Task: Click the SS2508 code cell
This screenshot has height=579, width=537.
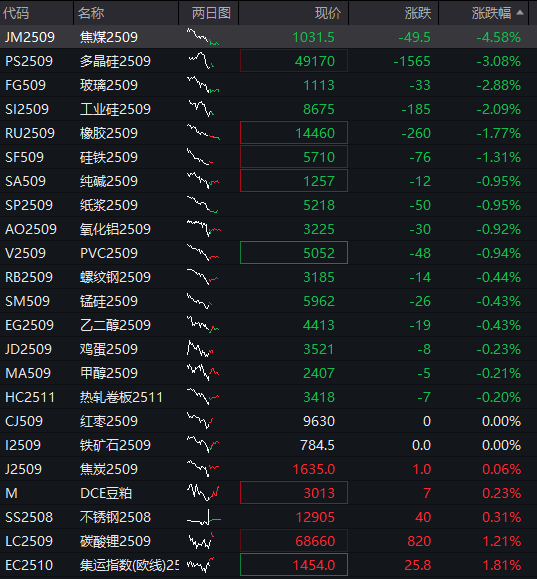Action: pos(29,517)
